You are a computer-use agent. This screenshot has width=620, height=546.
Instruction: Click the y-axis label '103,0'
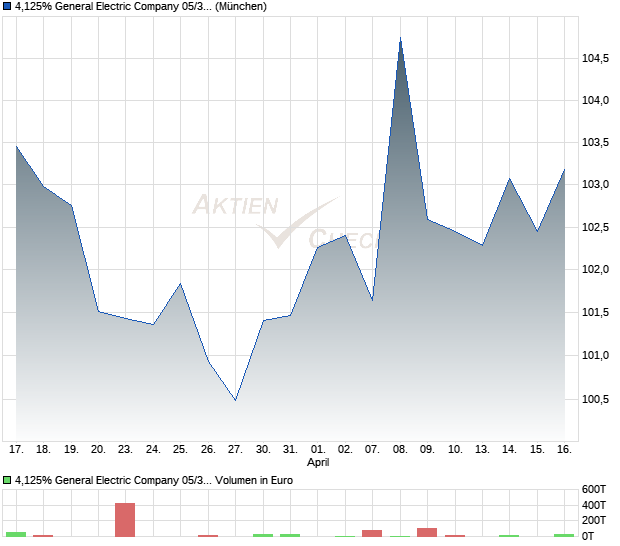[x=595, y=184]
